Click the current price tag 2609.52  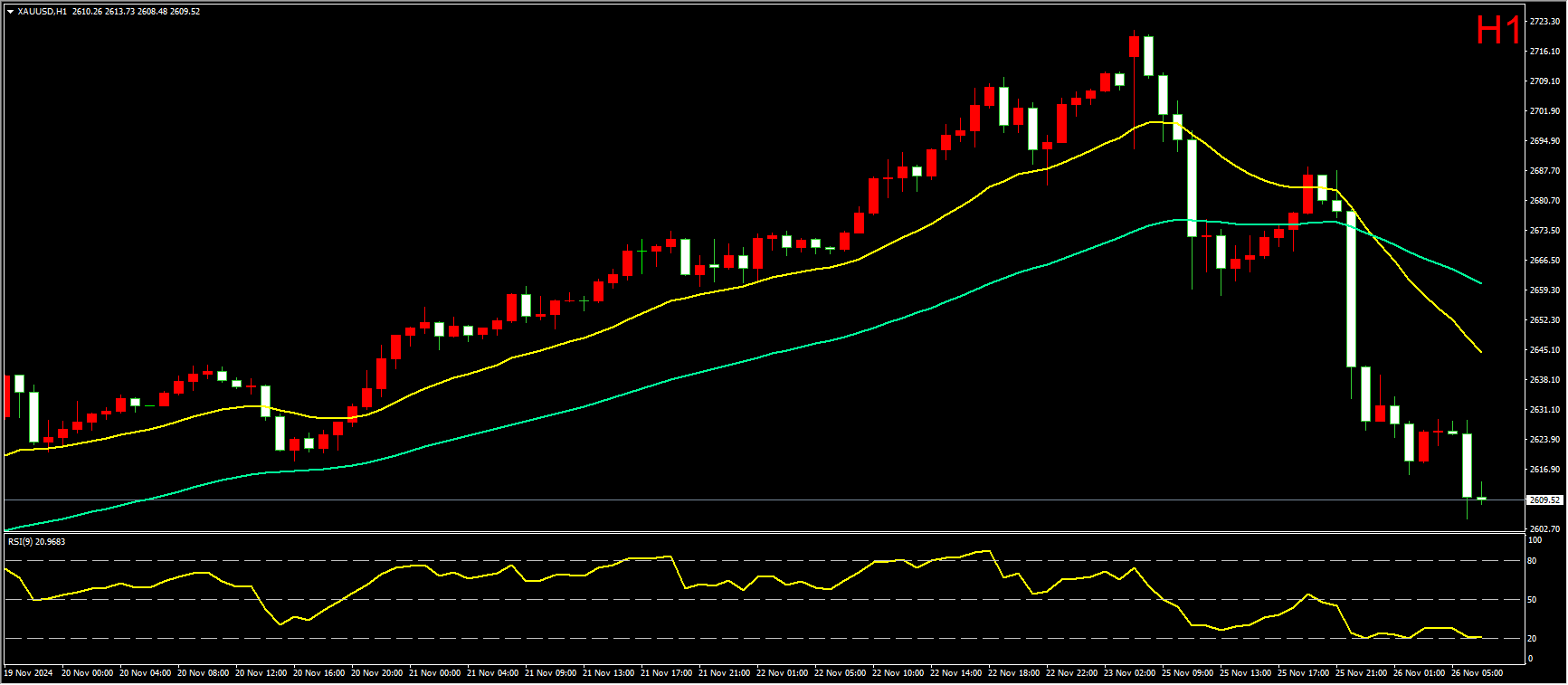coord(1544,499)
